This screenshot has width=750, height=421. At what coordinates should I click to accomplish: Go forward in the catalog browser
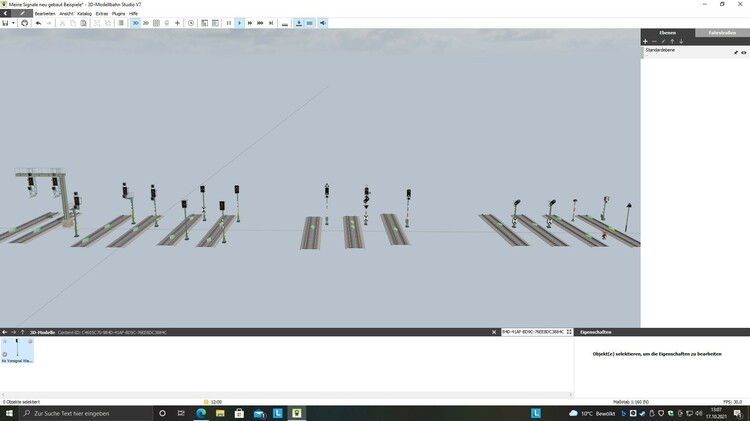pyautogui.click(x=13, y=332)
